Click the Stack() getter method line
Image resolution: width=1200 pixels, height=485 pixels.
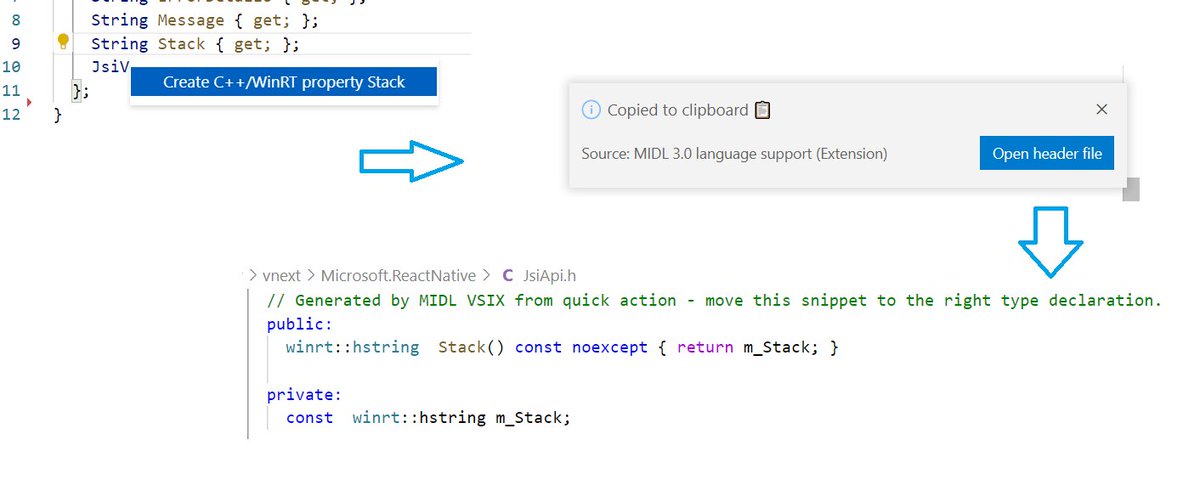(x=562, y=347)
